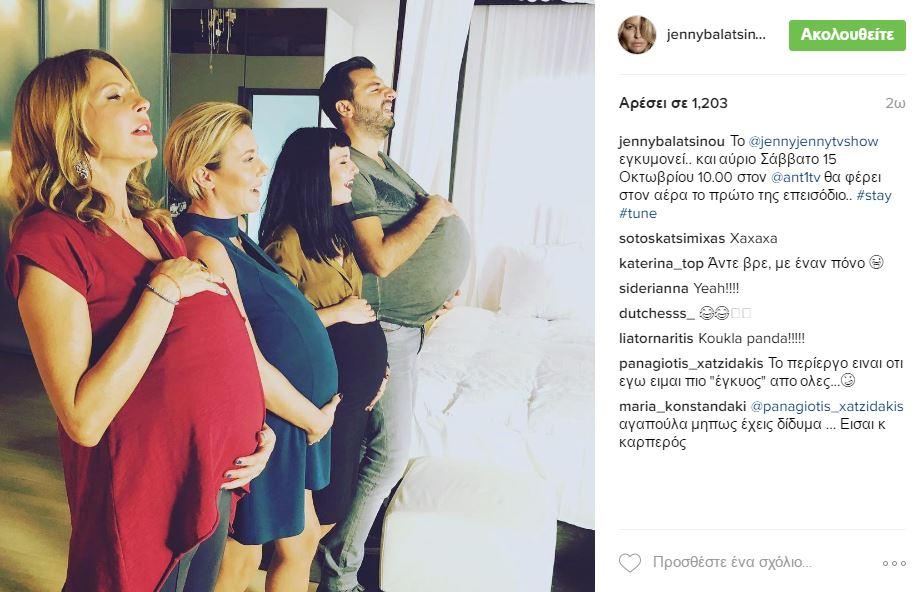Open commenter liatornaritis profile
The height and width of the screenshot is (592, 918).
coord(656,338)
